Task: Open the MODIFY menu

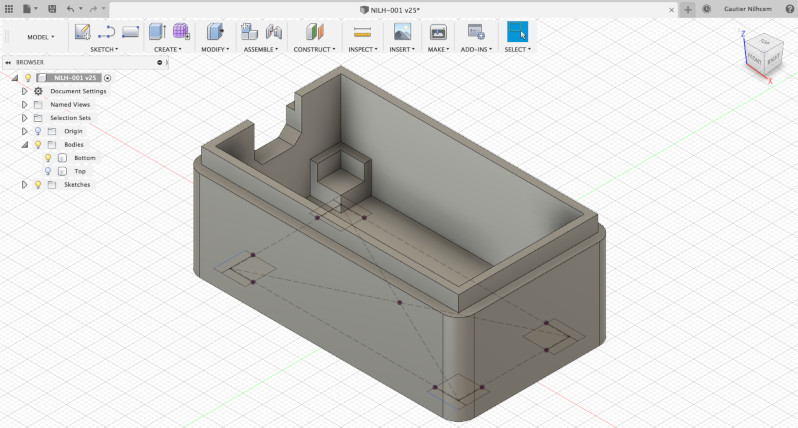Action: point(215,49)
